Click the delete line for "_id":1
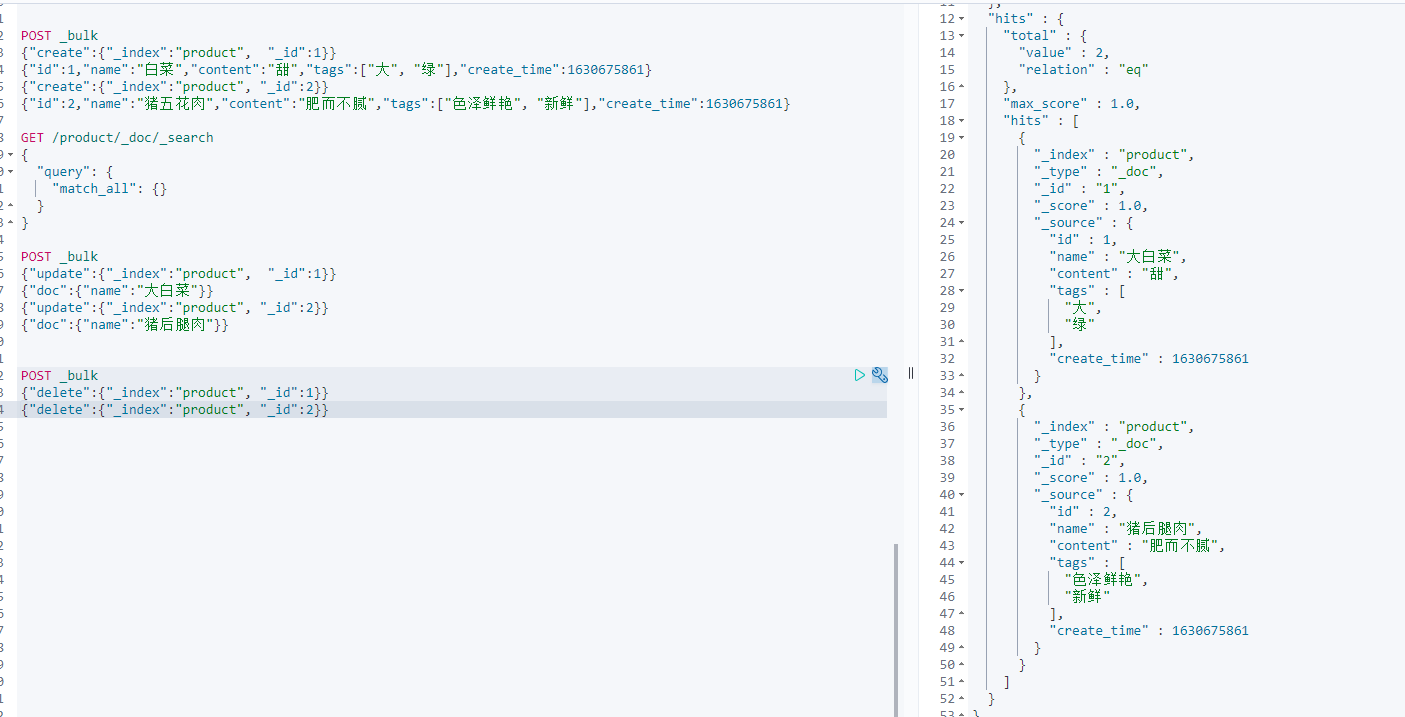The width and height of the screenshot is (1405, 717). click(174, 392)
